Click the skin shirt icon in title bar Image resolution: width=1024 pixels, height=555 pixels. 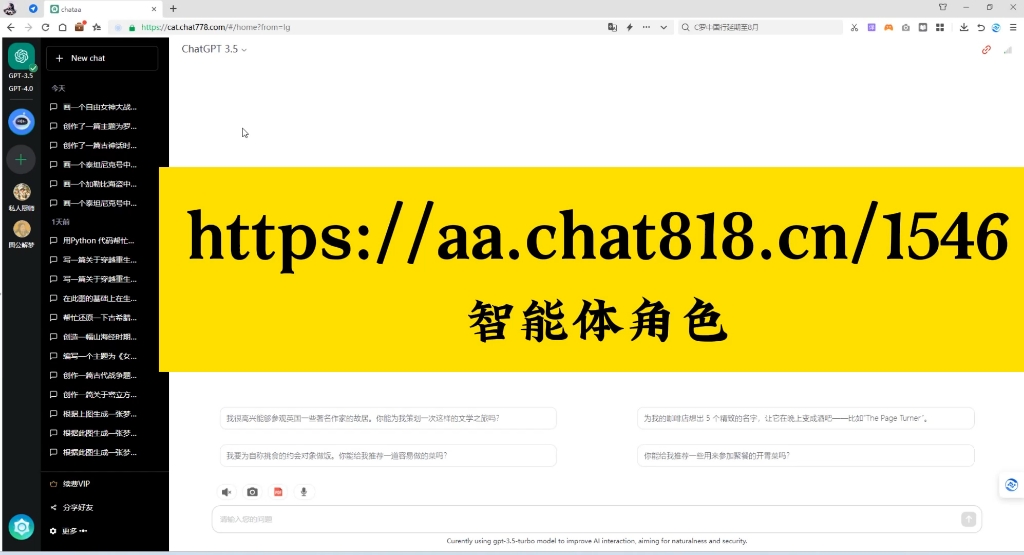click(942, 7)
